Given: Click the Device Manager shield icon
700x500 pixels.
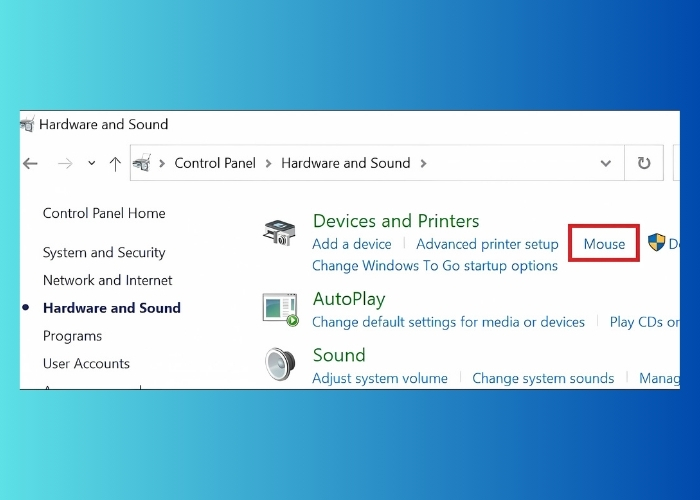Looking at the screenshot, I should (x=656, y=242).
